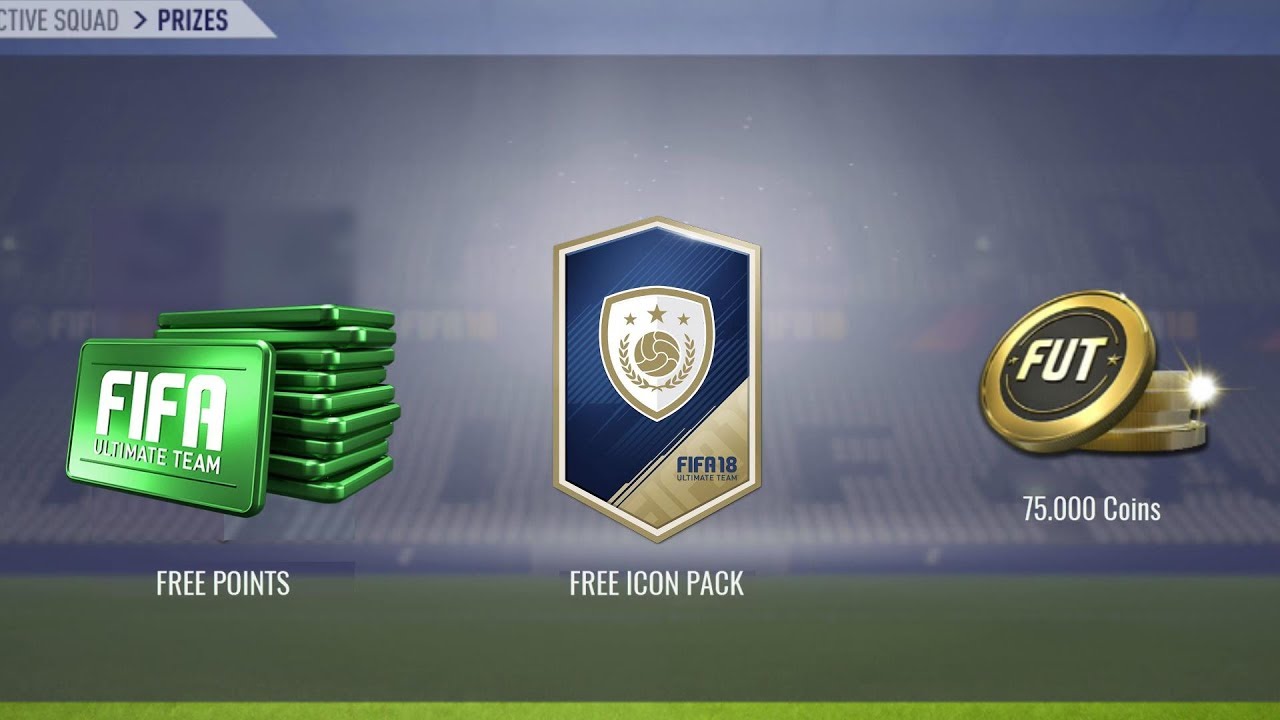This screenshot has width=1280, height=720.
Task: Select the FREE POINTS label
Action: [x=223, y=583]
